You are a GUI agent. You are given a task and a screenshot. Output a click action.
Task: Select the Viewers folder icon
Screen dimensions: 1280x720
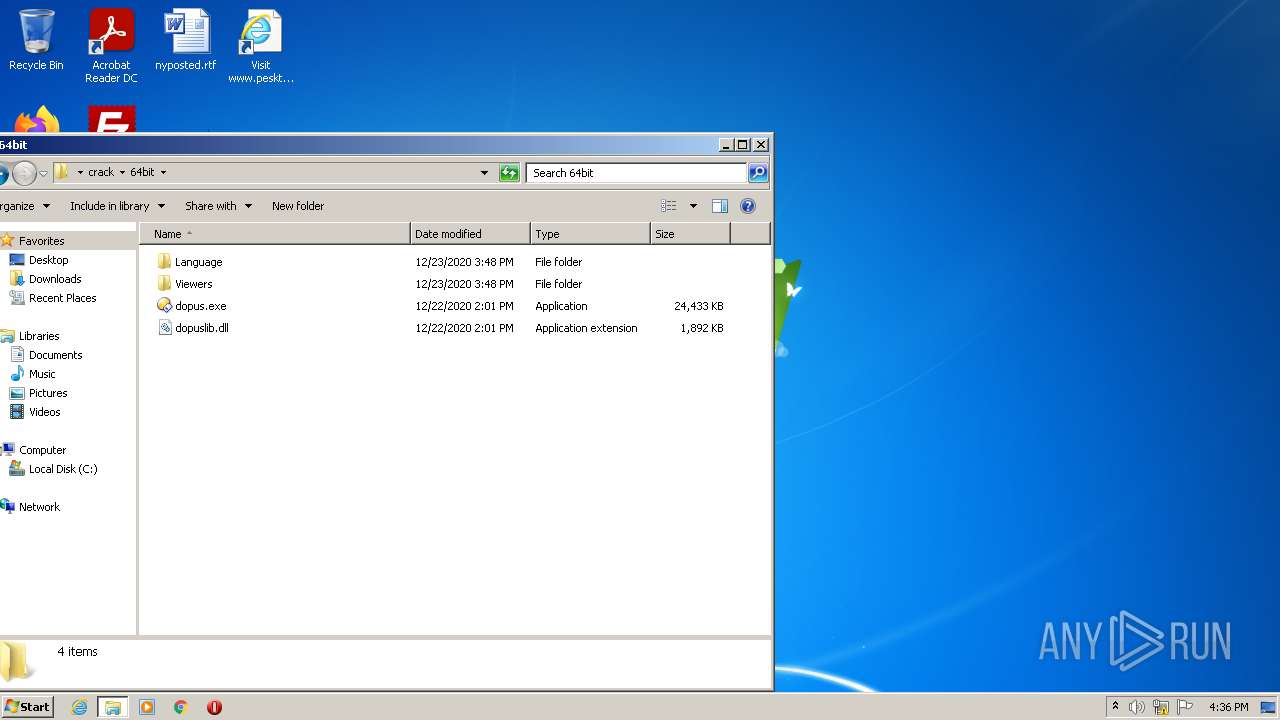[165, 284]
